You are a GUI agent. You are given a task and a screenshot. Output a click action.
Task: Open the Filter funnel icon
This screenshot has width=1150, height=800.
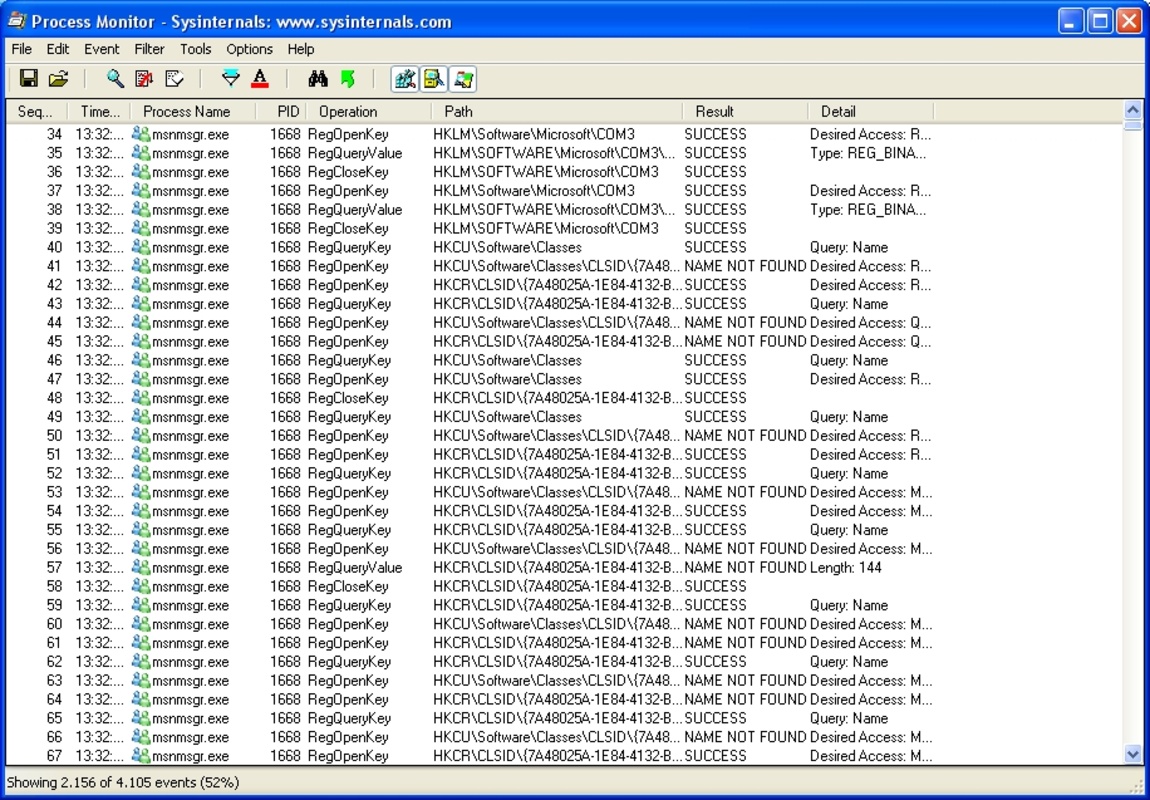(x=231, y=79)
